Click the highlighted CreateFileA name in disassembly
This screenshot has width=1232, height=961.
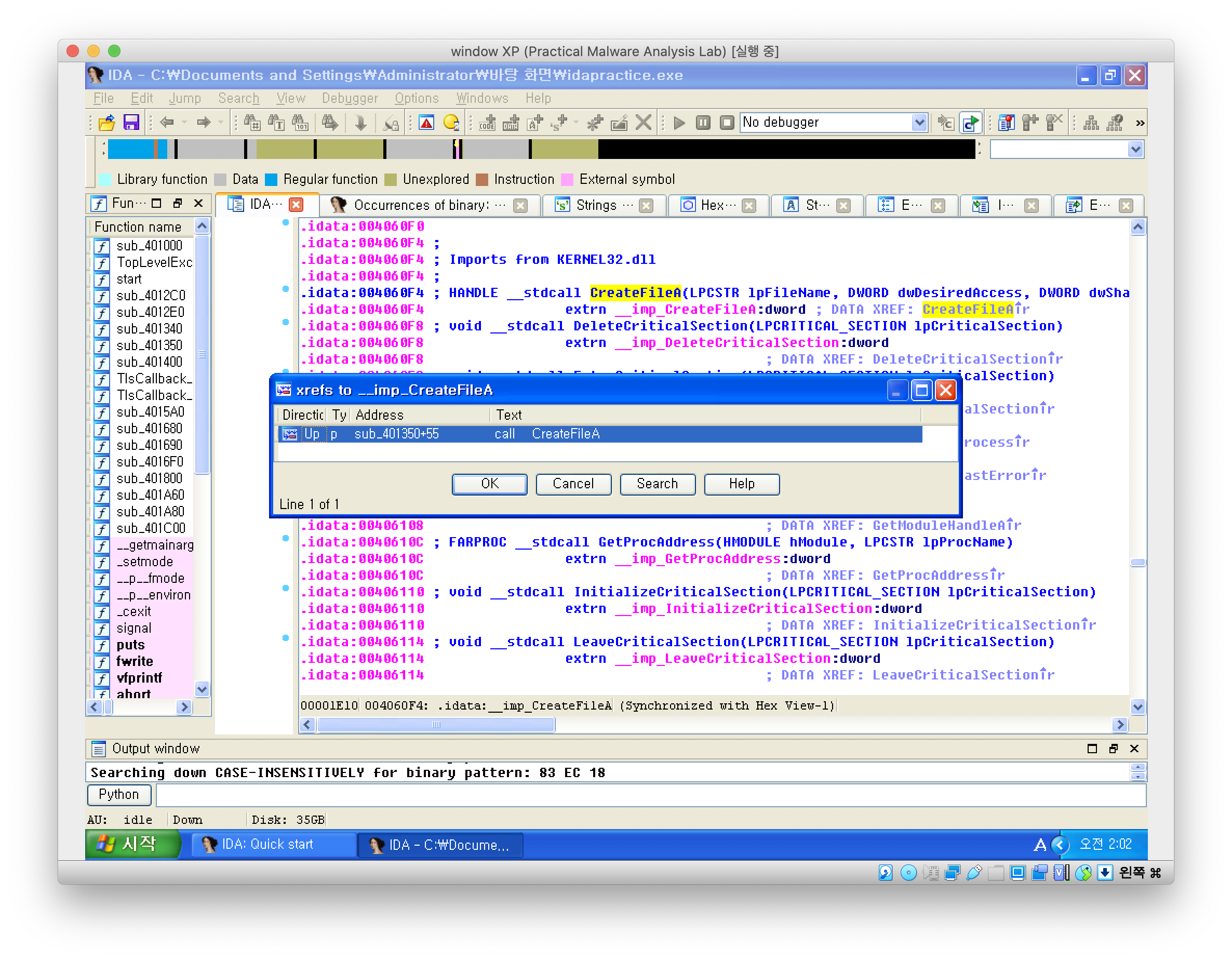click(x=635, y=293)
